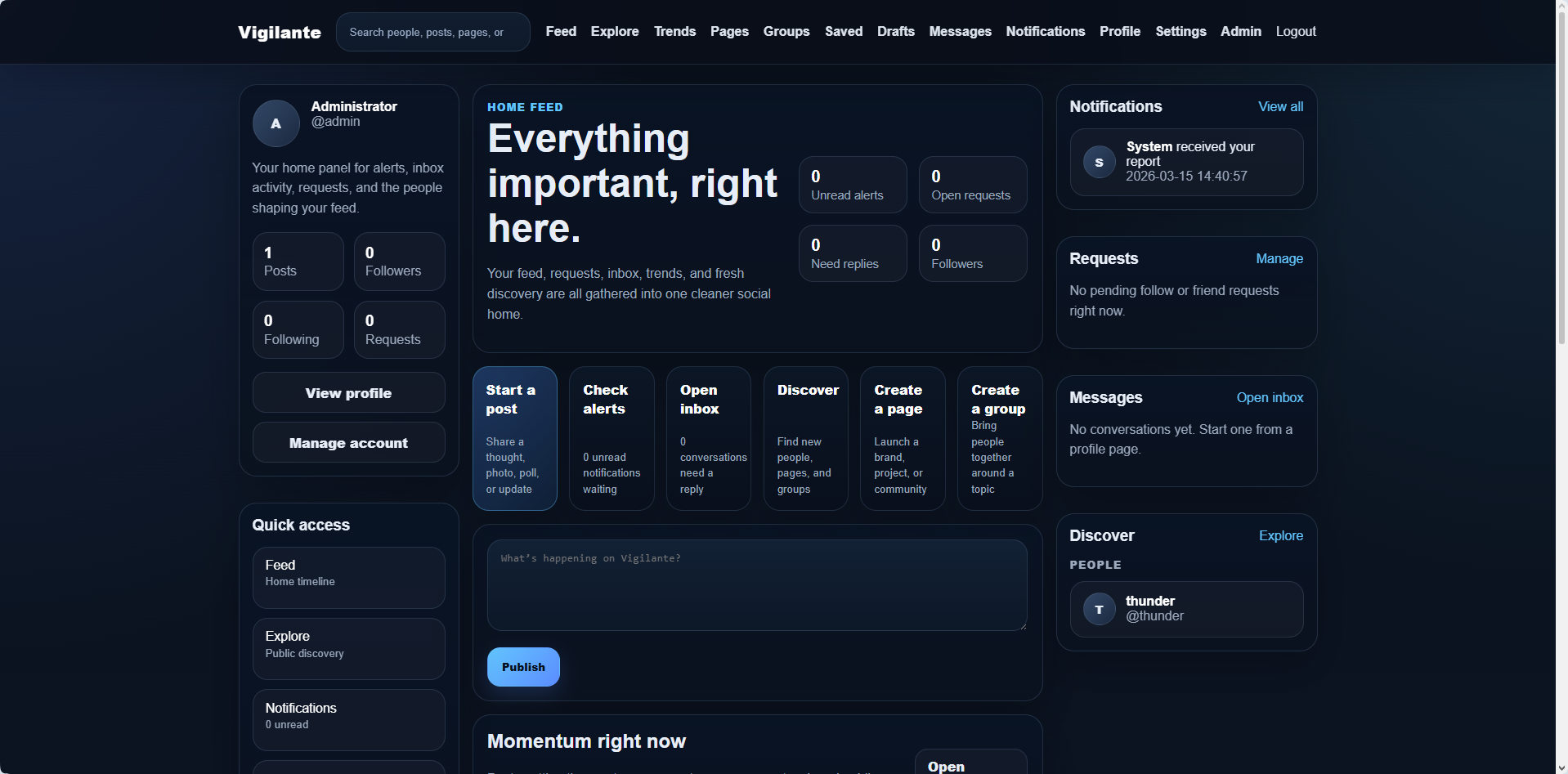Click the Manage account button

click(x=348, y=443)
